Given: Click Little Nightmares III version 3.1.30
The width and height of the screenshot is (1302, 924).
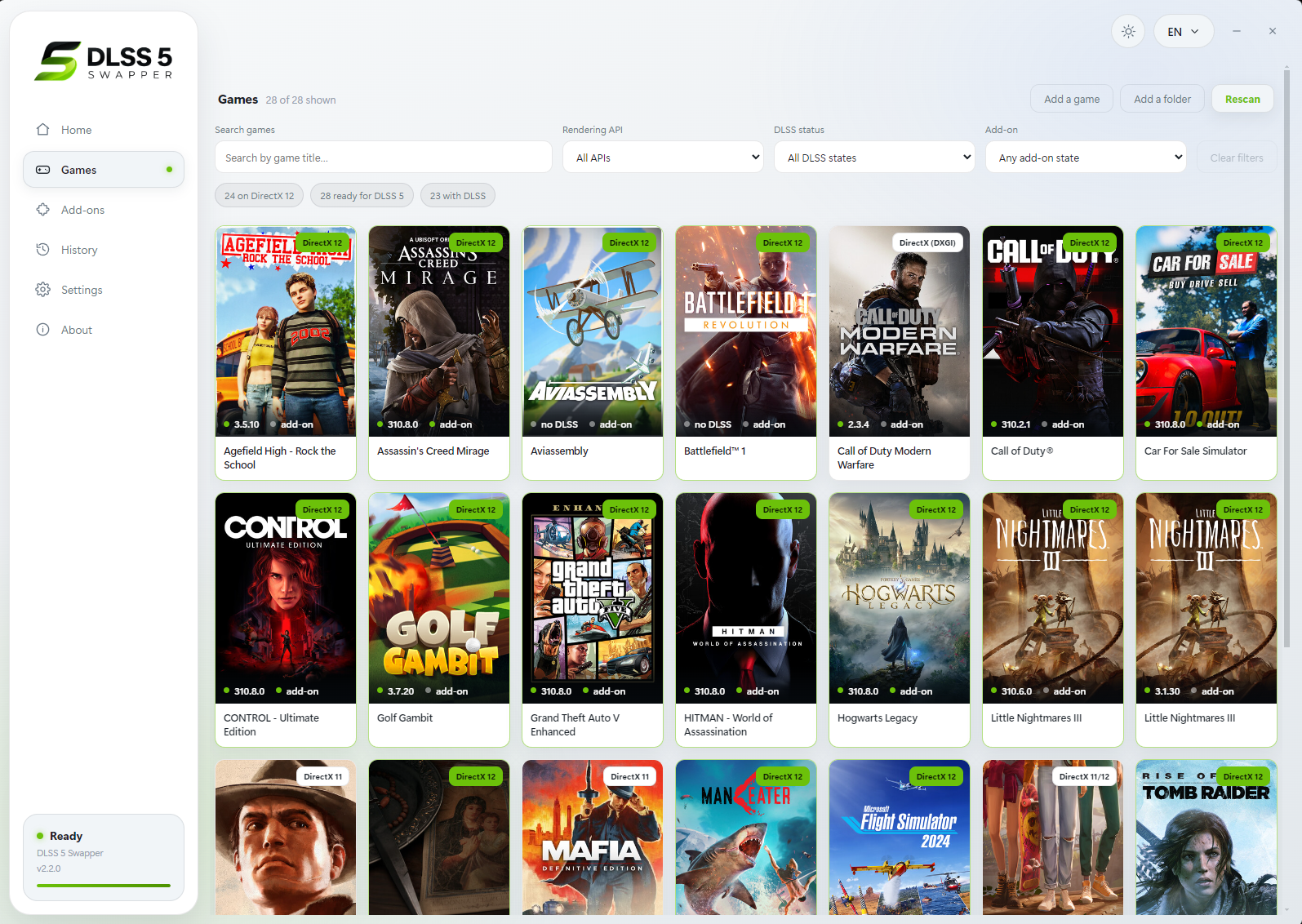Looking at the screenshot, I should pos(1167,691).
